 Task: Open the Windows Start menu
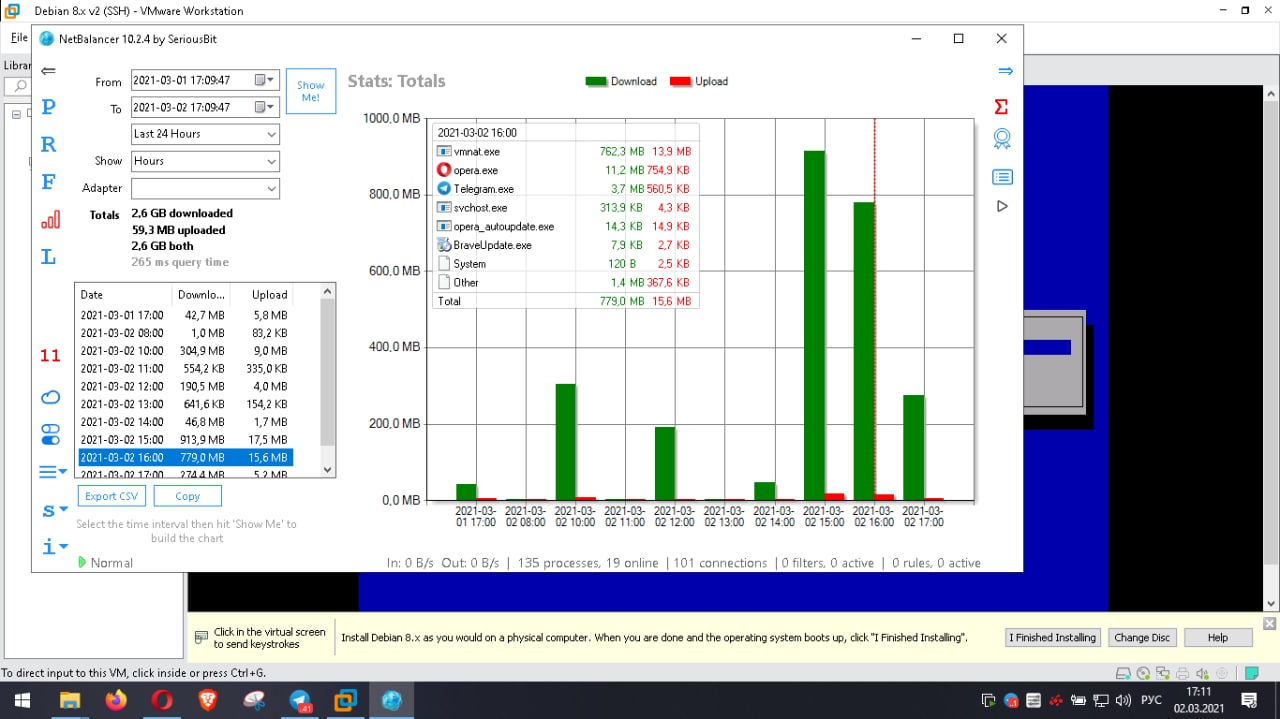[21, 700]
